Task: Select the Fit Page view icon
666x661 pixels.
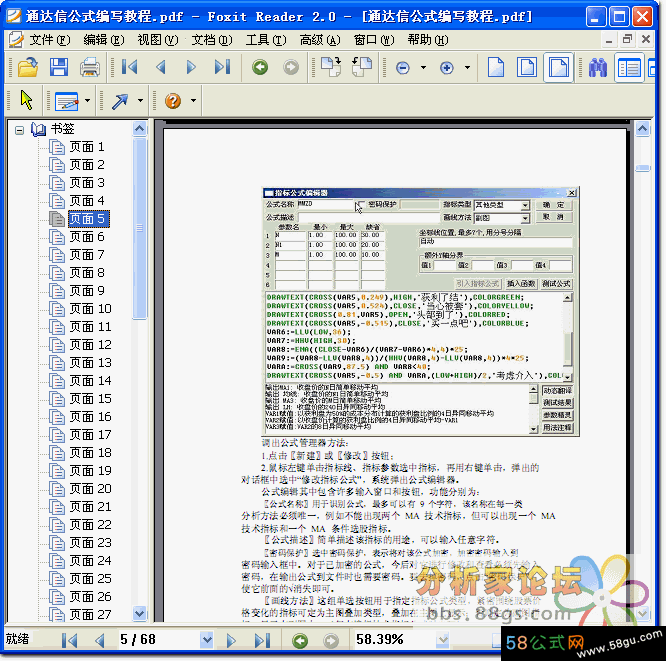Action: [527, 67]
